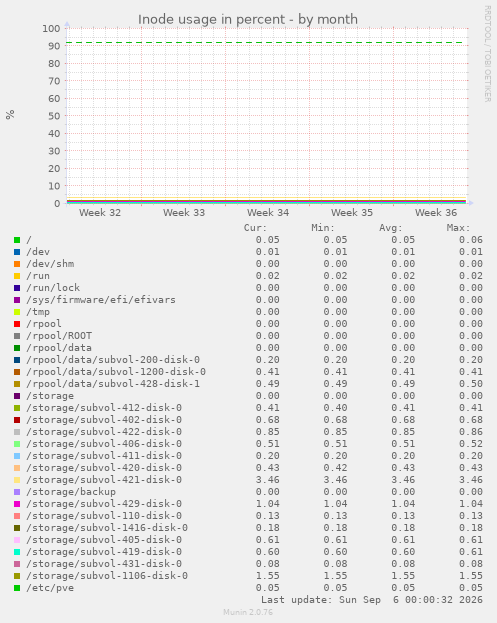This screenshot has width=497, height=623.
Task: Click the 100 label on the percent axis
Action: click(51, 29)
